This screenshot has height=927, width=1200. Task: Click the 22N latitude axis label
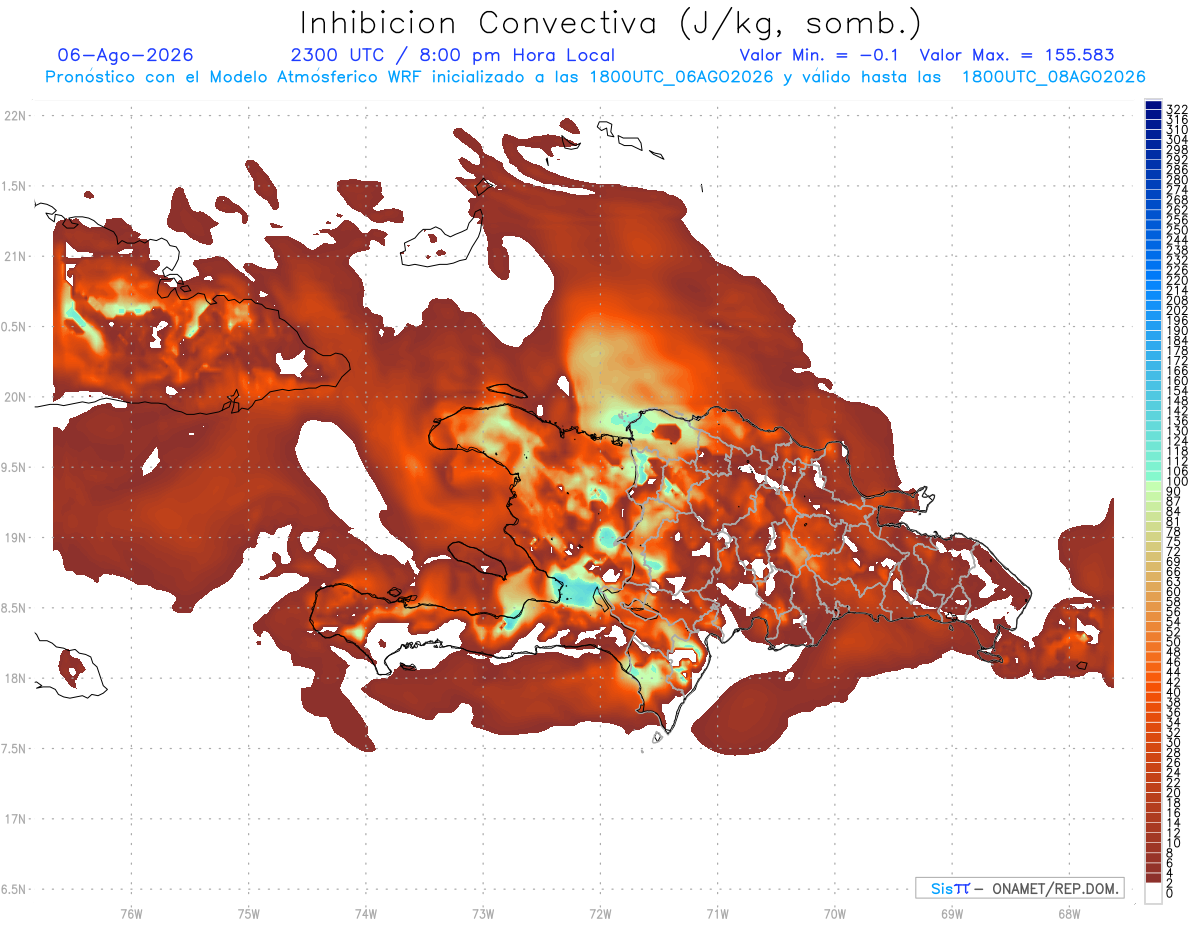point(15,115)
